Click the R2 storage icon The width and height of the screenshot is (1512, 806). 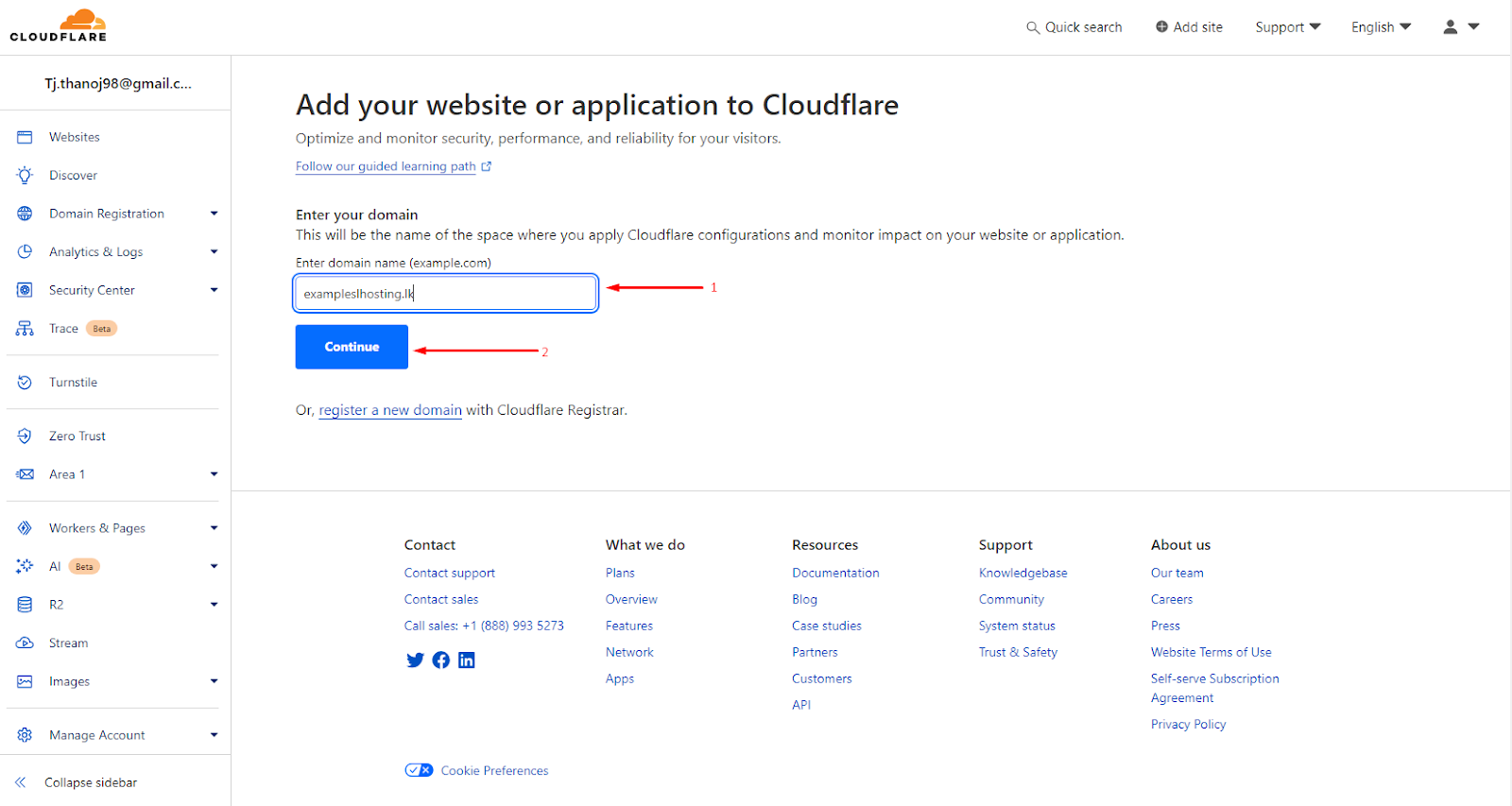[x=25, y=605]
